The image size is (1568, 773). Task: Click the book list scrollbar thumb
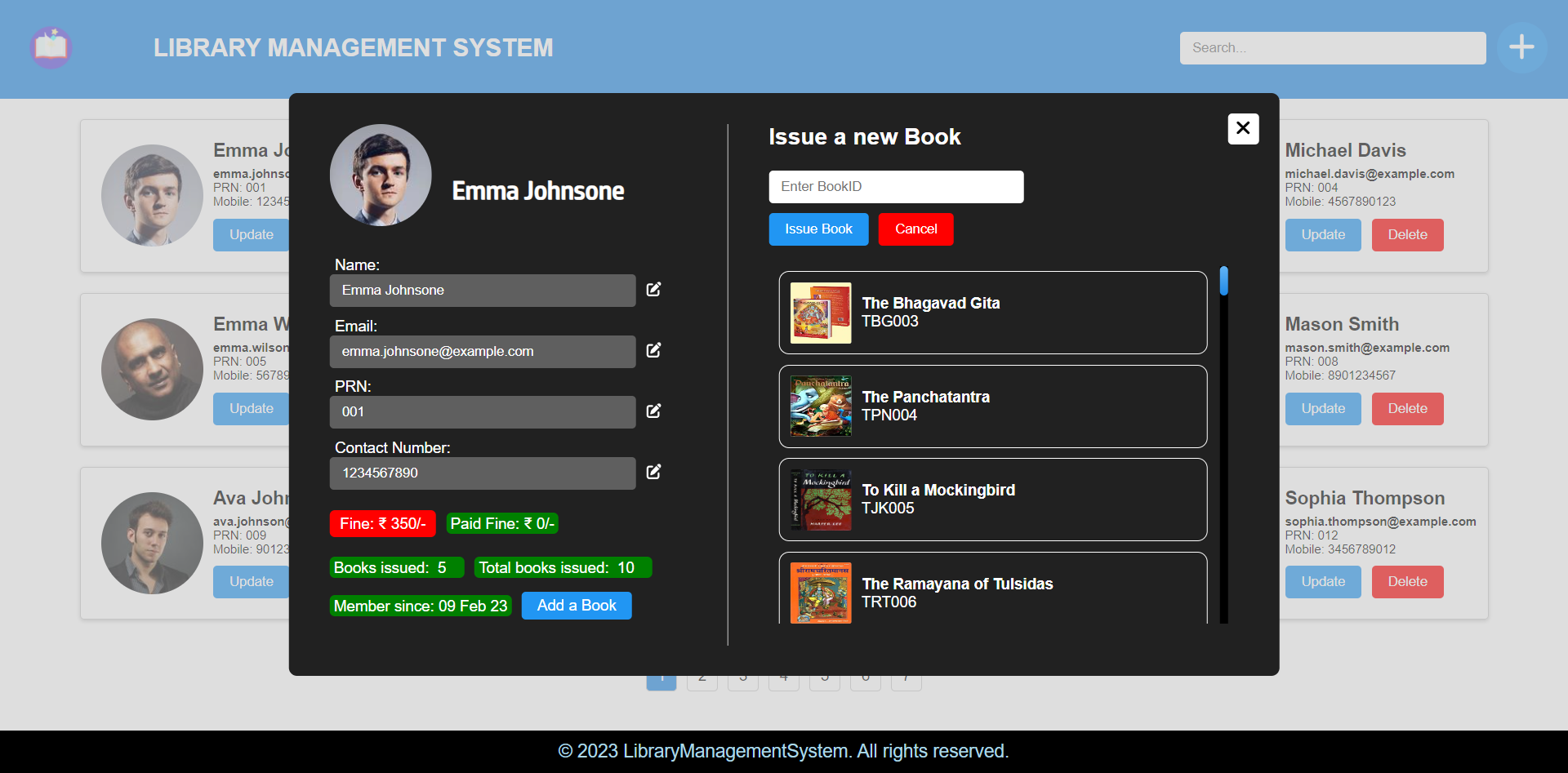[1223, 281]
